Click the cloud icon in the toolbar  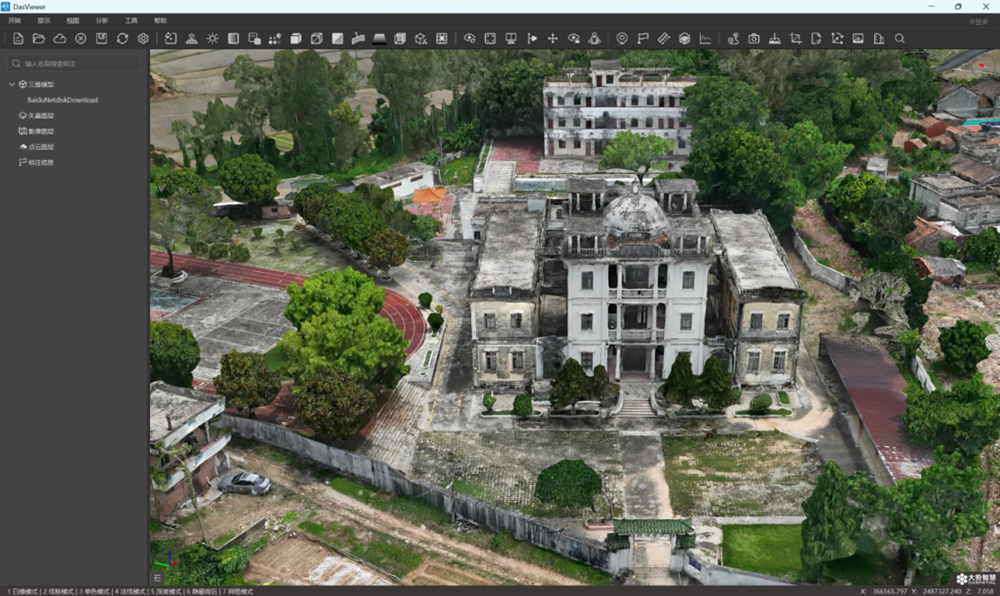click(x=60, y=38)
